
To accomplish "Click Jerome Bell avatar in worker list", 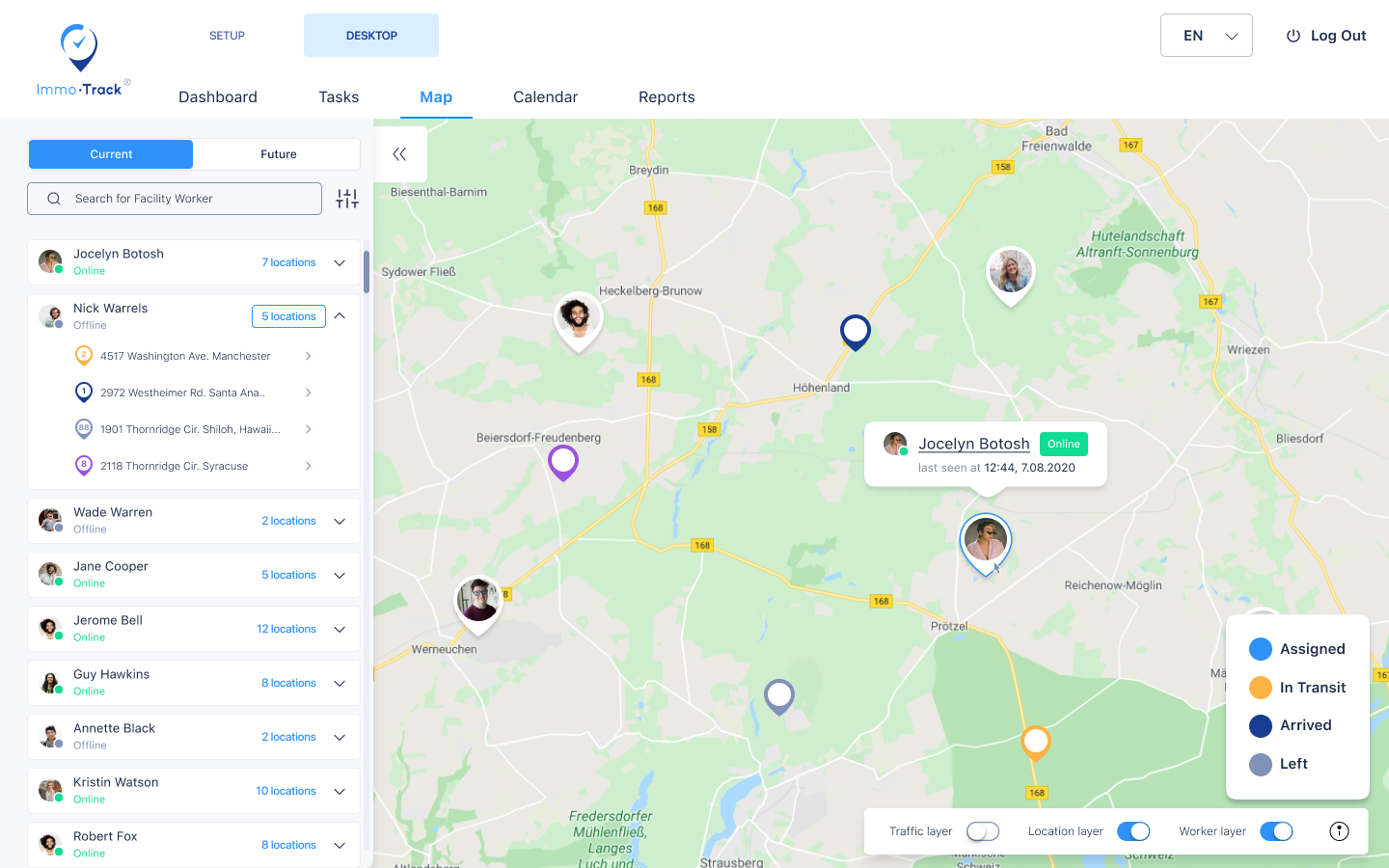I will pos(50,628).
